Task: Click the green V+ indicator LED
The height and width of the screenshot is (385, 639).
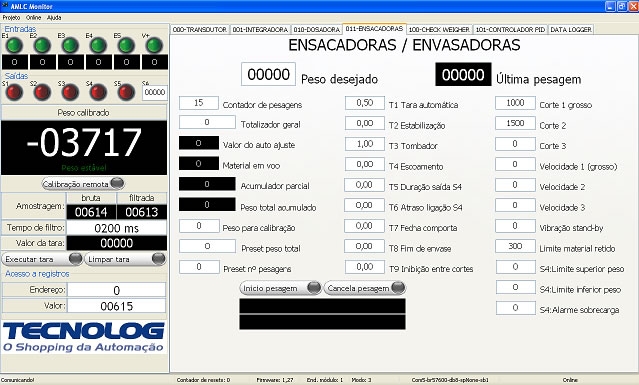Action: [154, 45]
